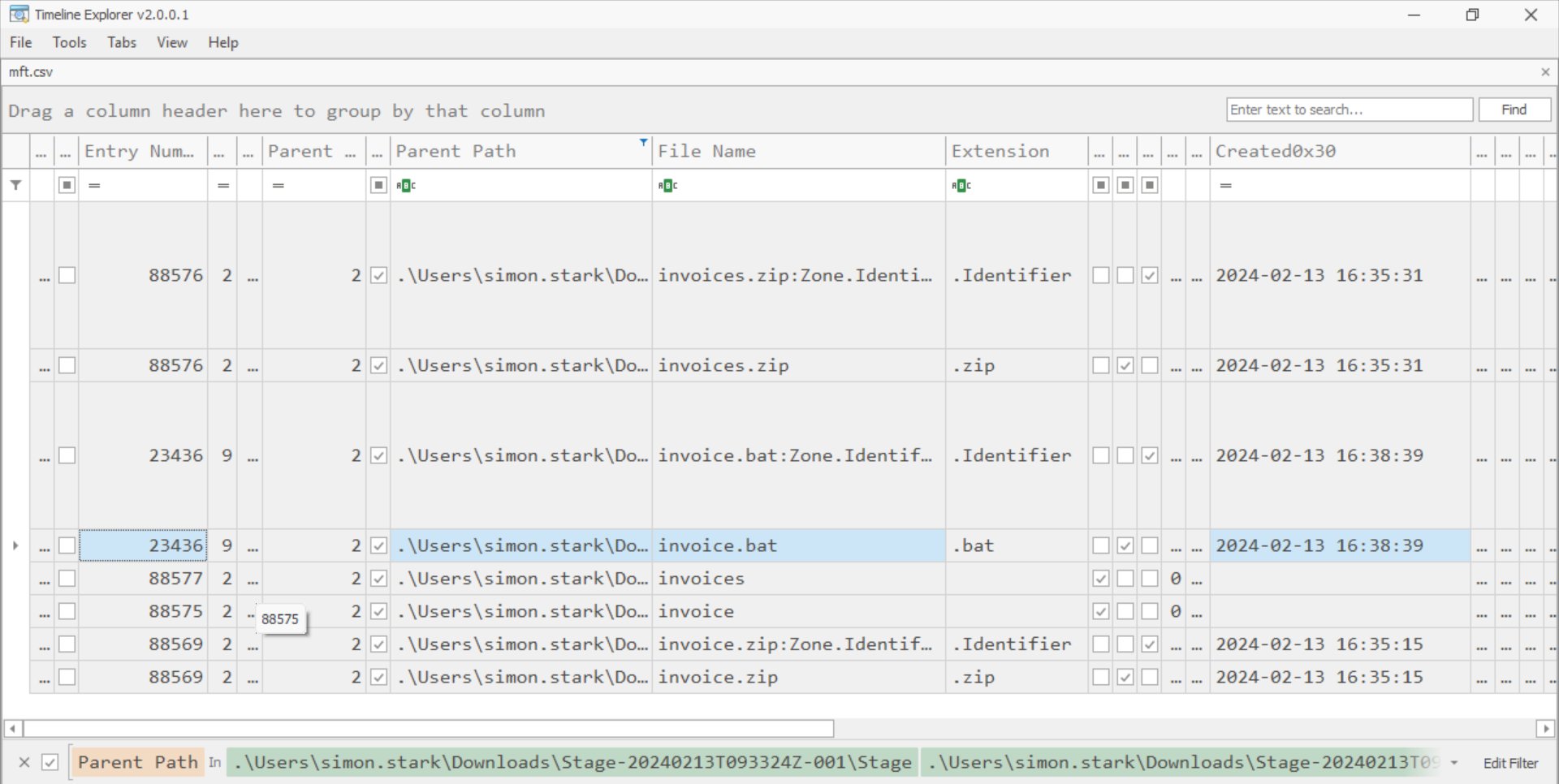Screen dimensions: 1559x784
Task: Open the File menu
Action: pos(21,42)
